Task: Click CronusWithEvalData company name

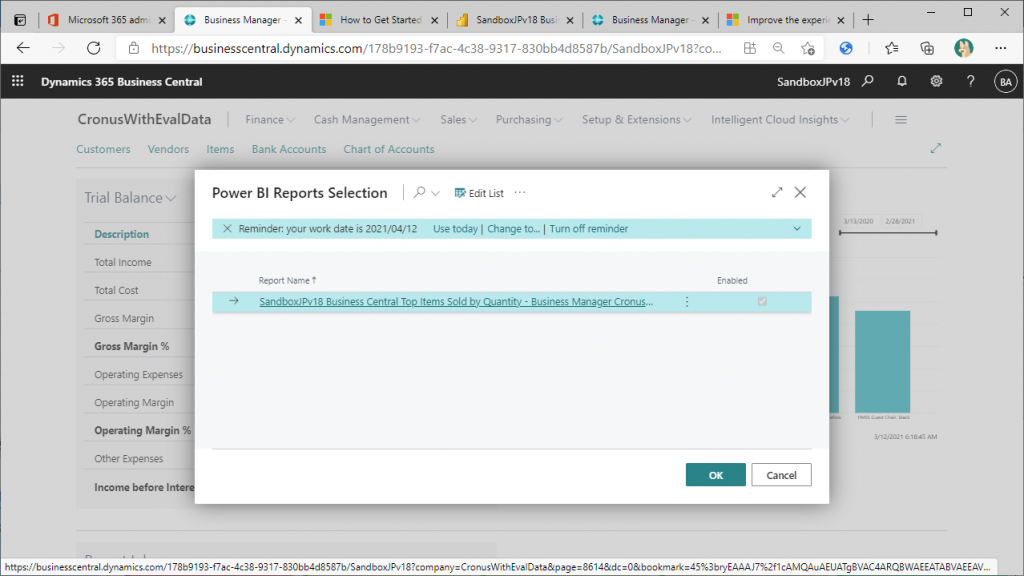Action: [x=144, y=120]
